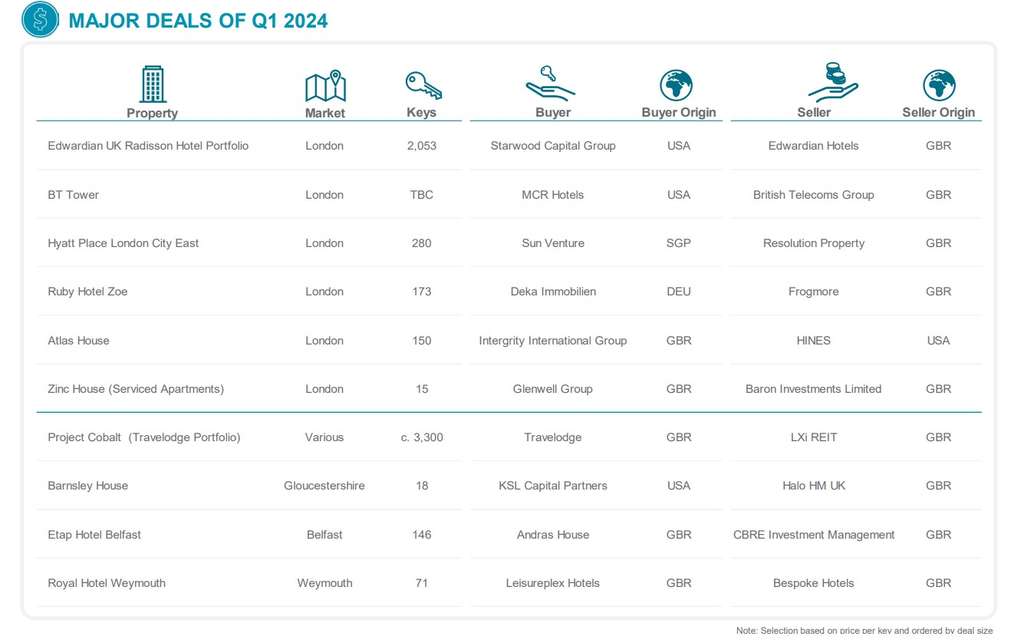Click the dollar sign icon beside the title
Screen dimensions: 1024x643
tap(40, 20)
